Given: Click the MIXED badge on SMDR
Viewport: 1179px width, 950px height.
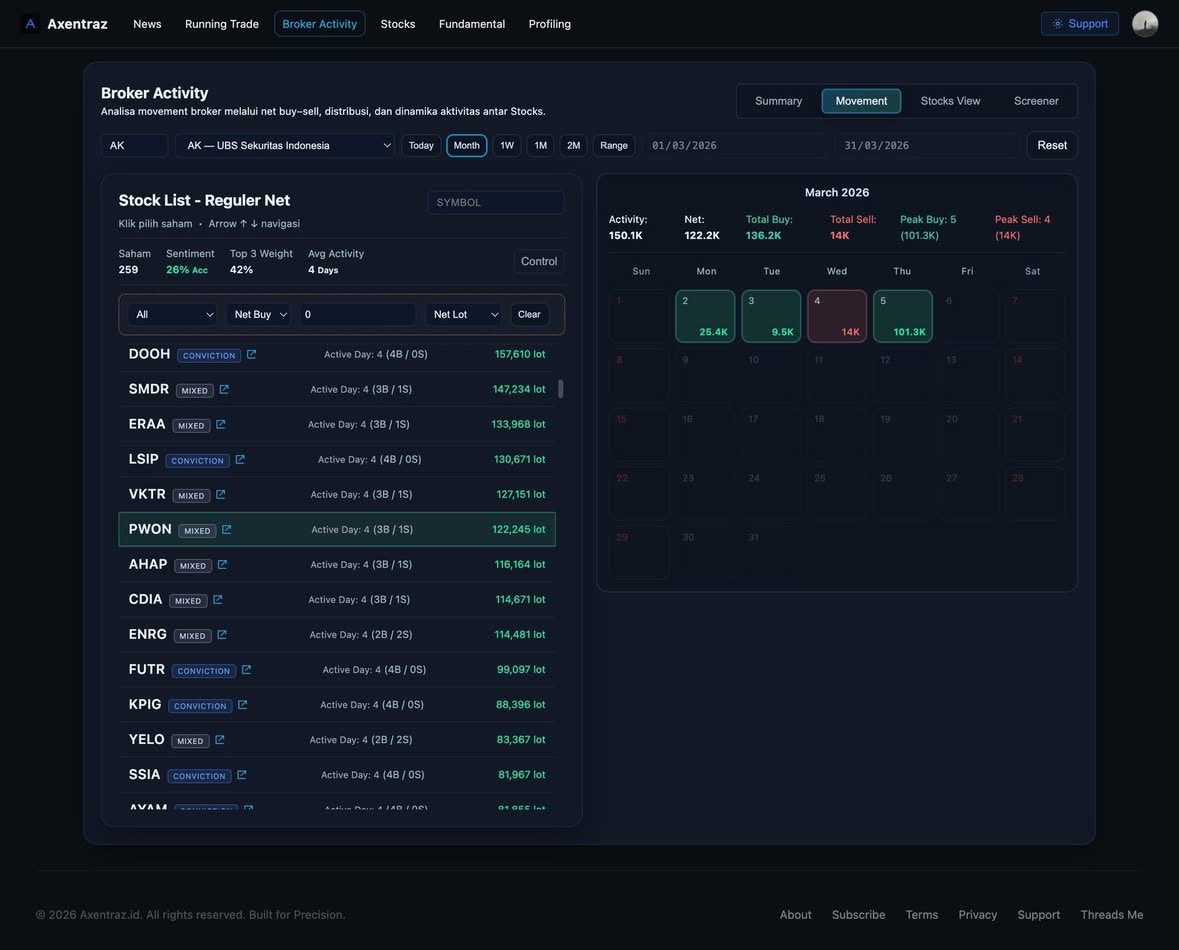Looking at the screenshot, I should [195, 390].
